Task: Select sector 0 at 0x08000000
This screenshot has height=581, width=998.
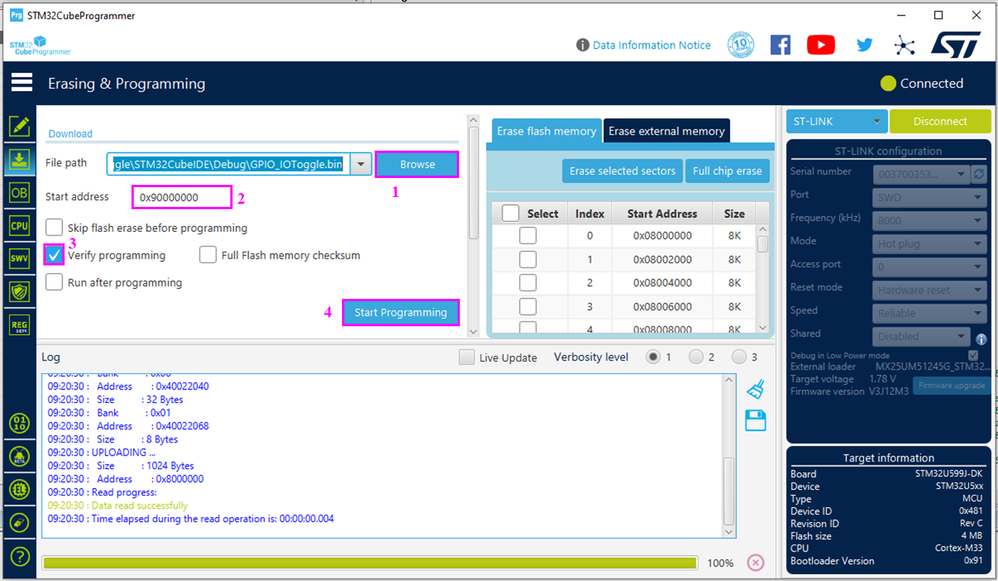Action: 528,235
